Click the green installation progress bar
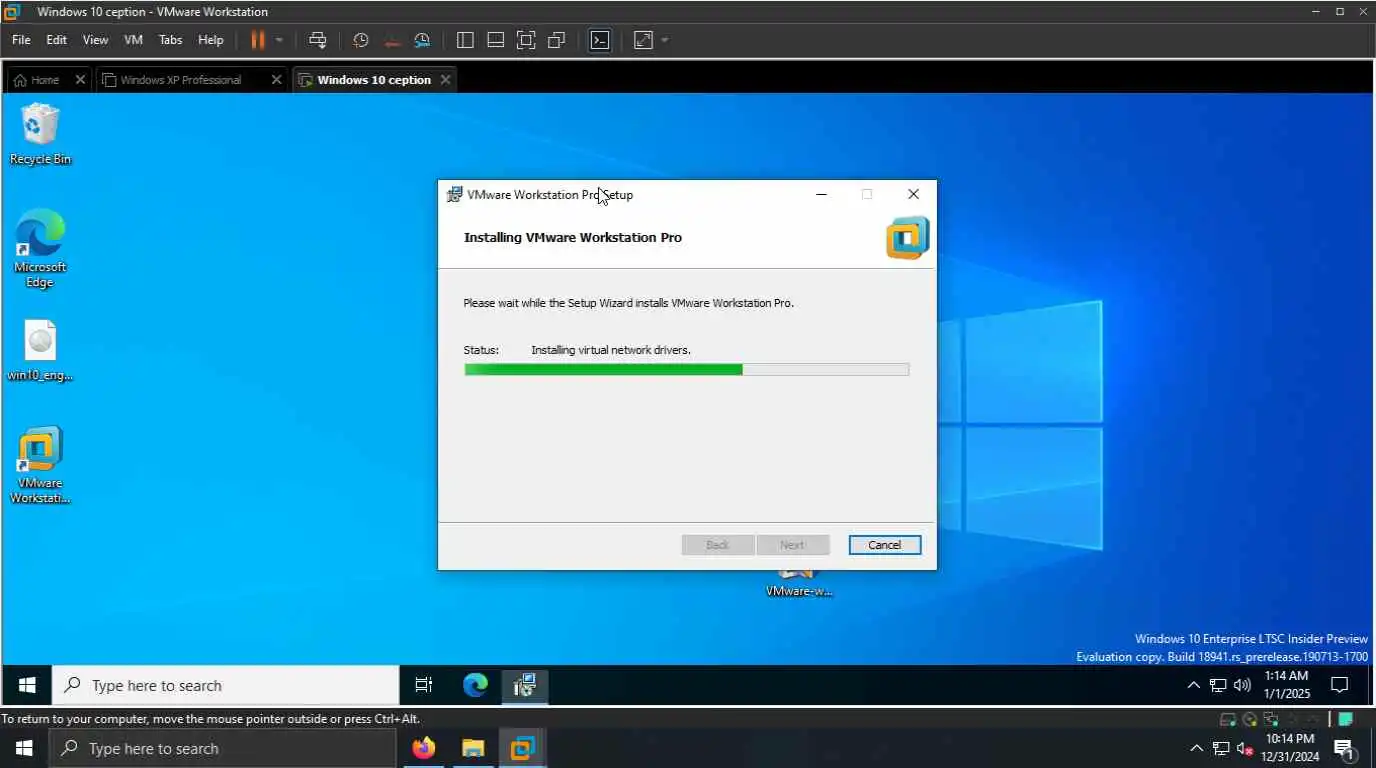This screenshot has width=1376, height=768. point(686,369)
